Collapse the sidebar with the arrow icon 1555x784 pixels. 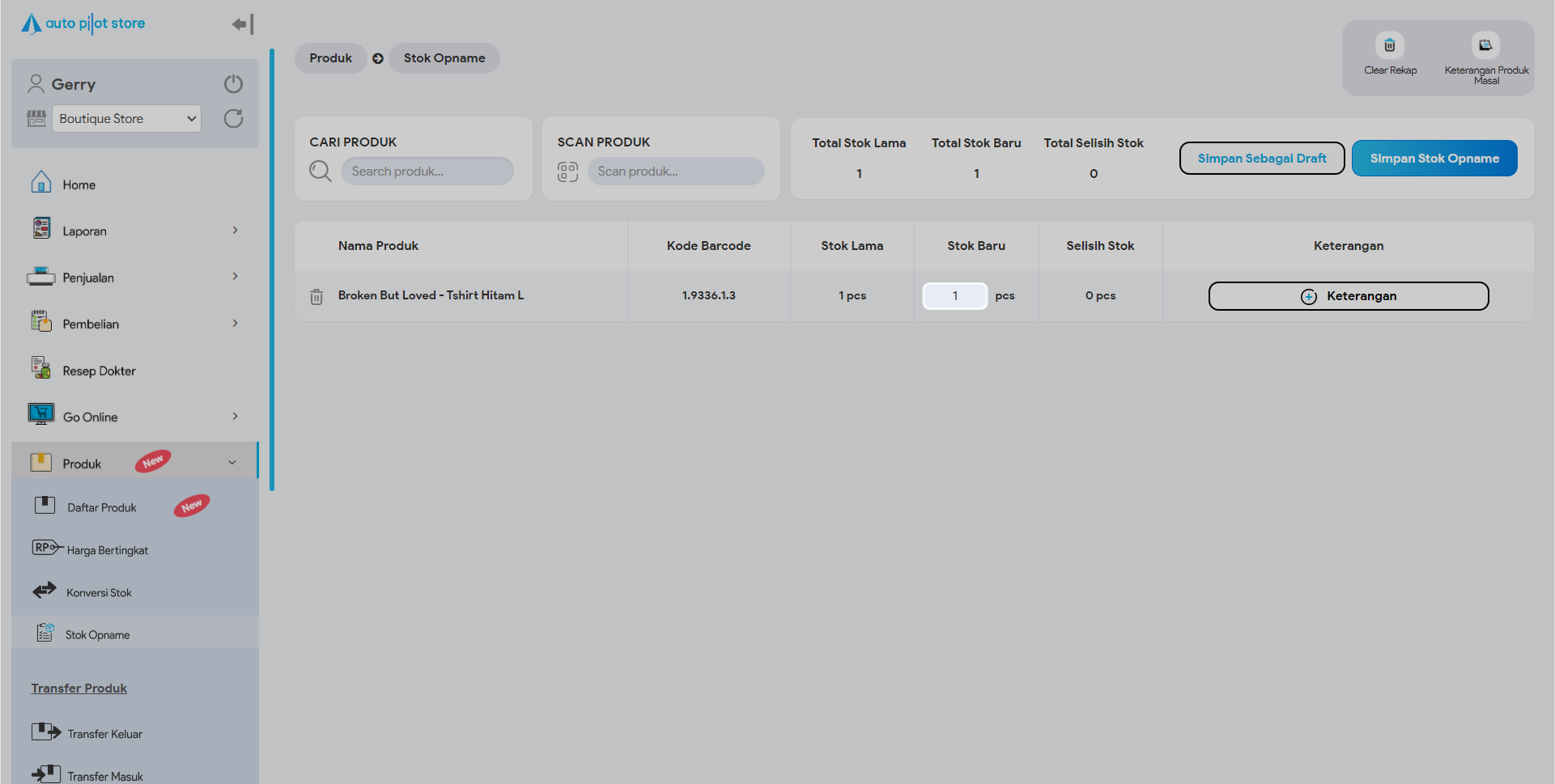[x=242, y=24]
